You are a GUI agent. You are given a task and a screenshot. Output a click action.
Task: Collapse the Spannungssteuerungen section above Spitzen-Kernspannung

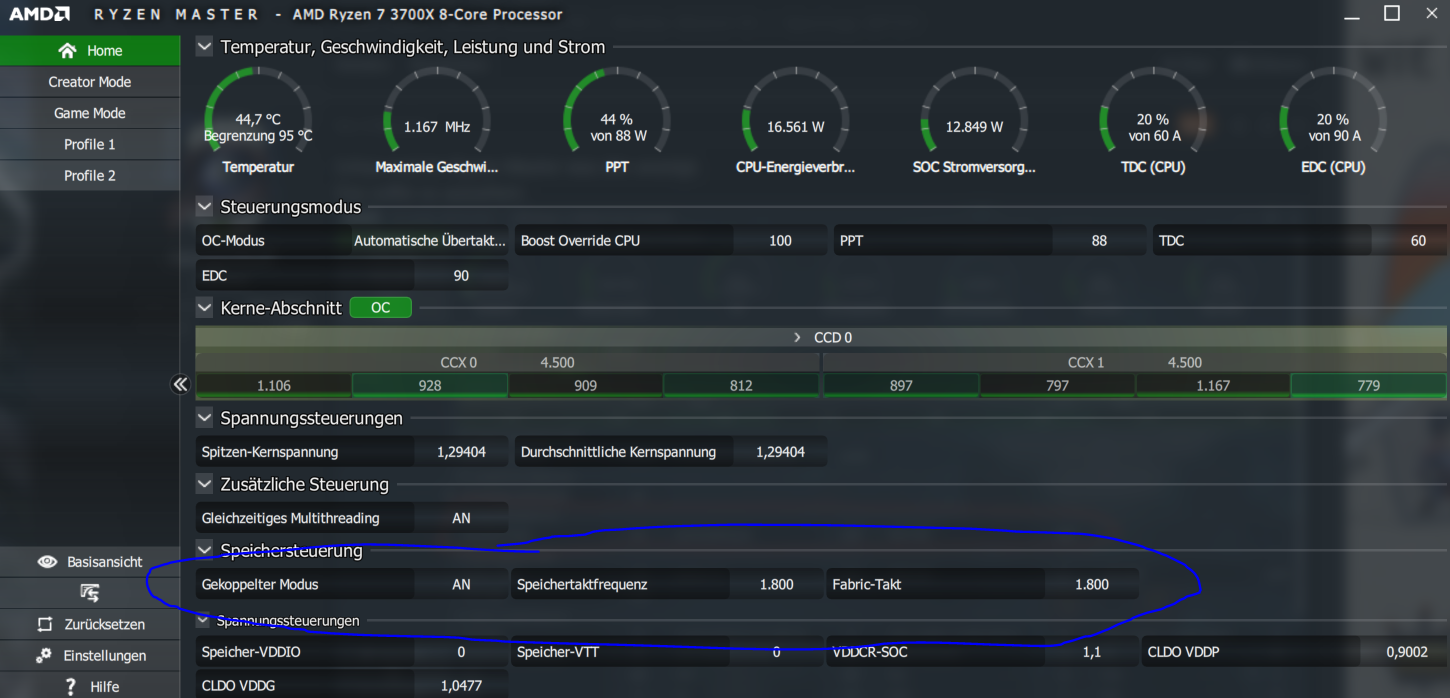205,417
